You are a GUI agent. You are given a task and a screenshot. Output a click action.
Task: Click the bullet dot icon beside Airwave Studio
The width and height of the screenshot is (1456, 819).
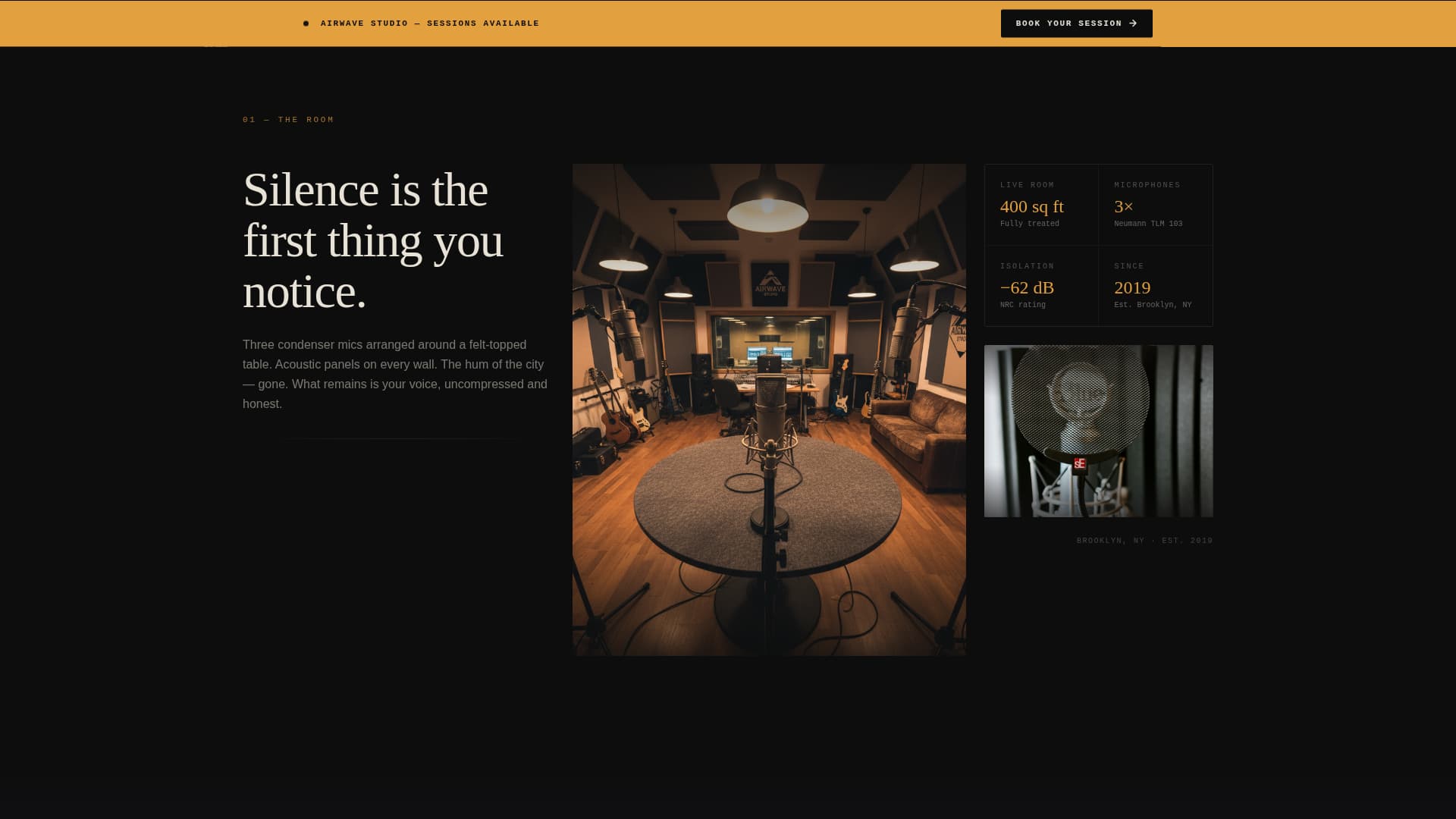[x=306, y=23]
